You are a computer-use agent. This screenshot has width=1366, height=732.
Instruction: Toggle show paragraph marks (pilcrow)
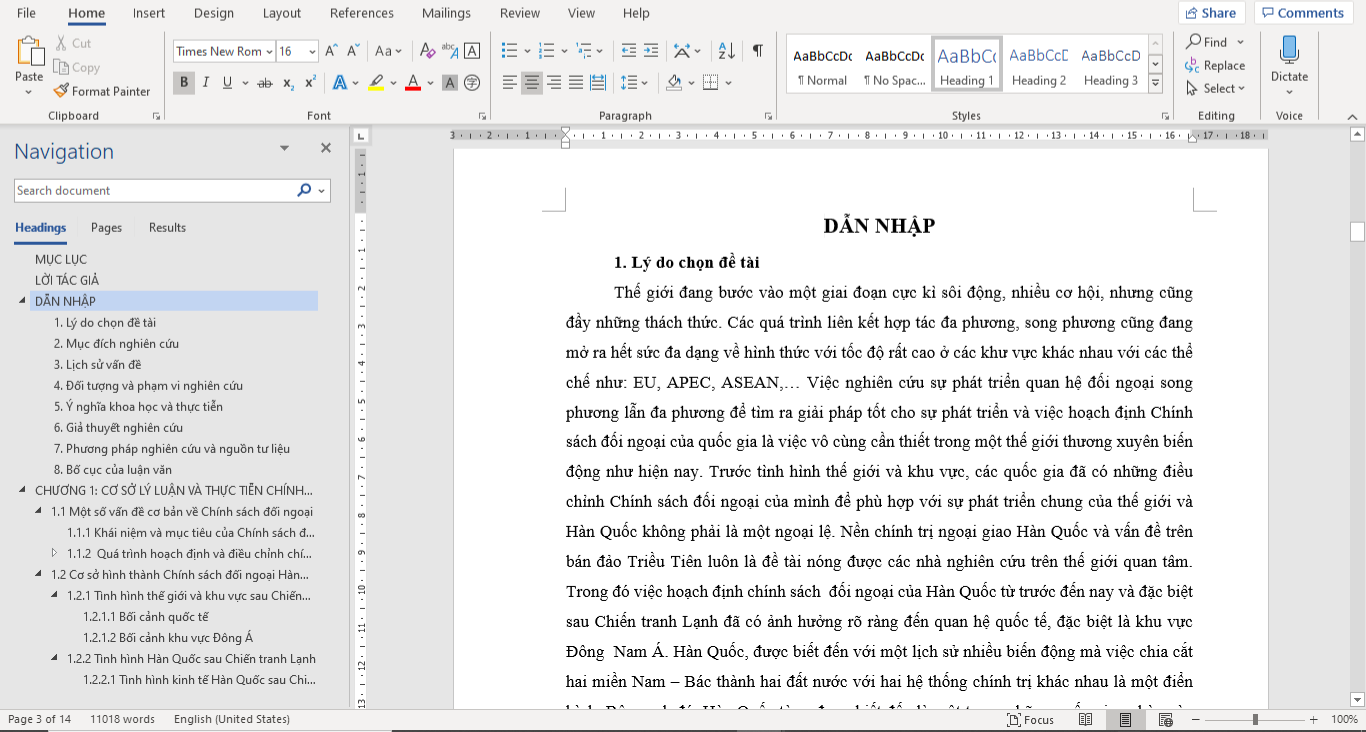tap(758, 51)
